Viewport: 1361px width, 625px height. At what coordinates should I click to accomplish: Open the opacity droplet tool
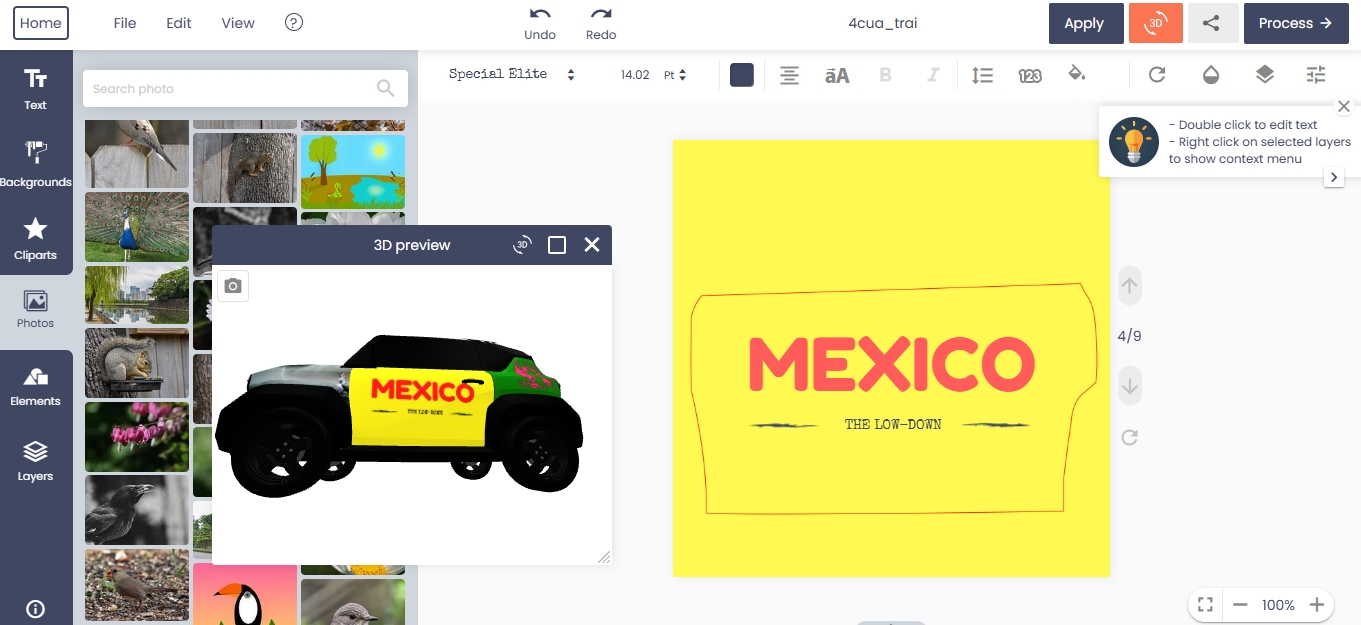click(1211, 75)
